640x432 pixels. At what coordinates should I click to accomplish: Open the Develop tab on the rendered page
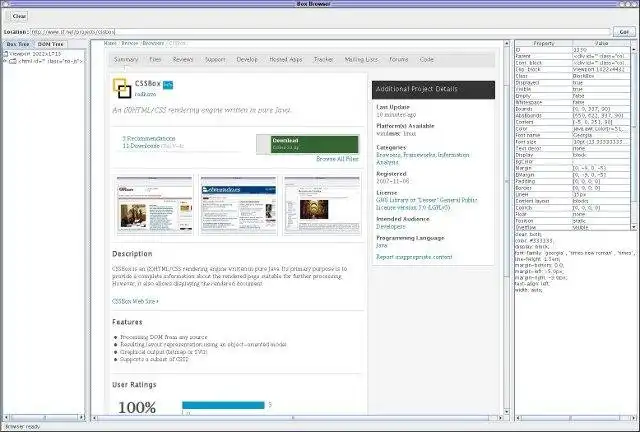[x=247, y=60]
